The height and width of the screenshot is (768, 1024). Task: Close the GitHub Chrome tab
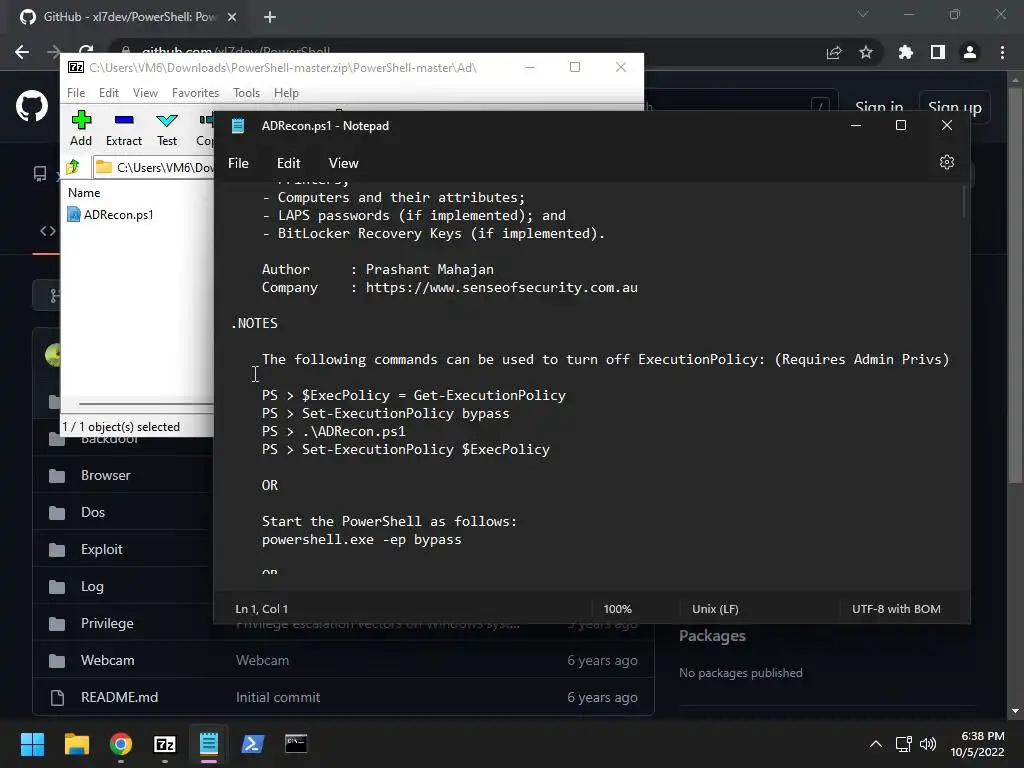click(232, 17)
